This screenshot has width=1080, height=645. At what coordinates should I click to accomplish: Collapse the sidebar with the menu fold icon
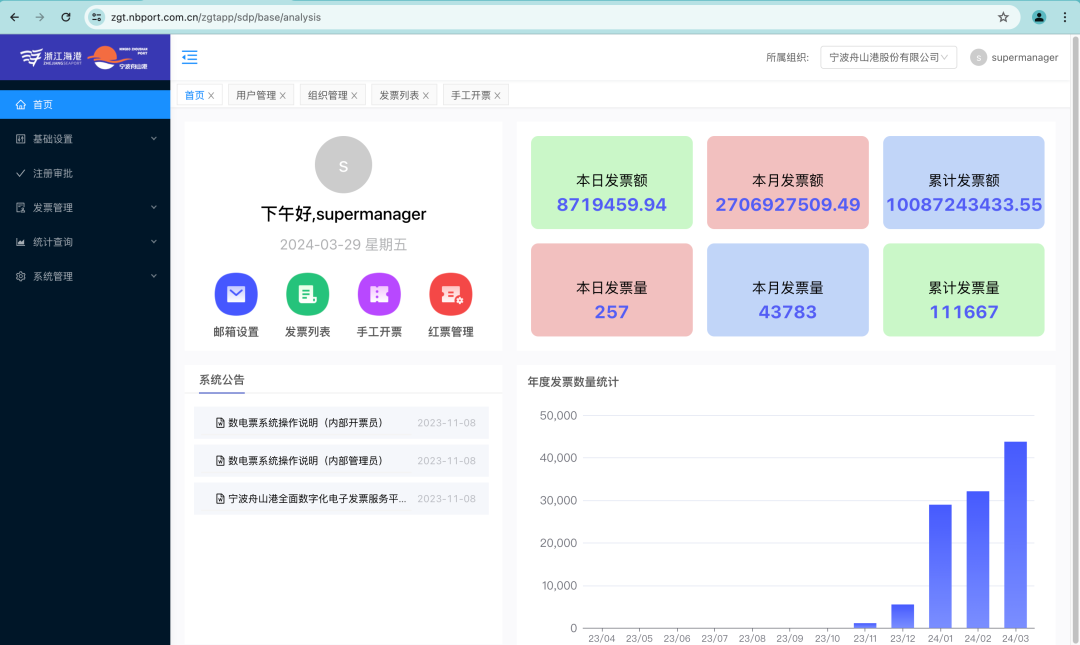(x=189, y=57)
